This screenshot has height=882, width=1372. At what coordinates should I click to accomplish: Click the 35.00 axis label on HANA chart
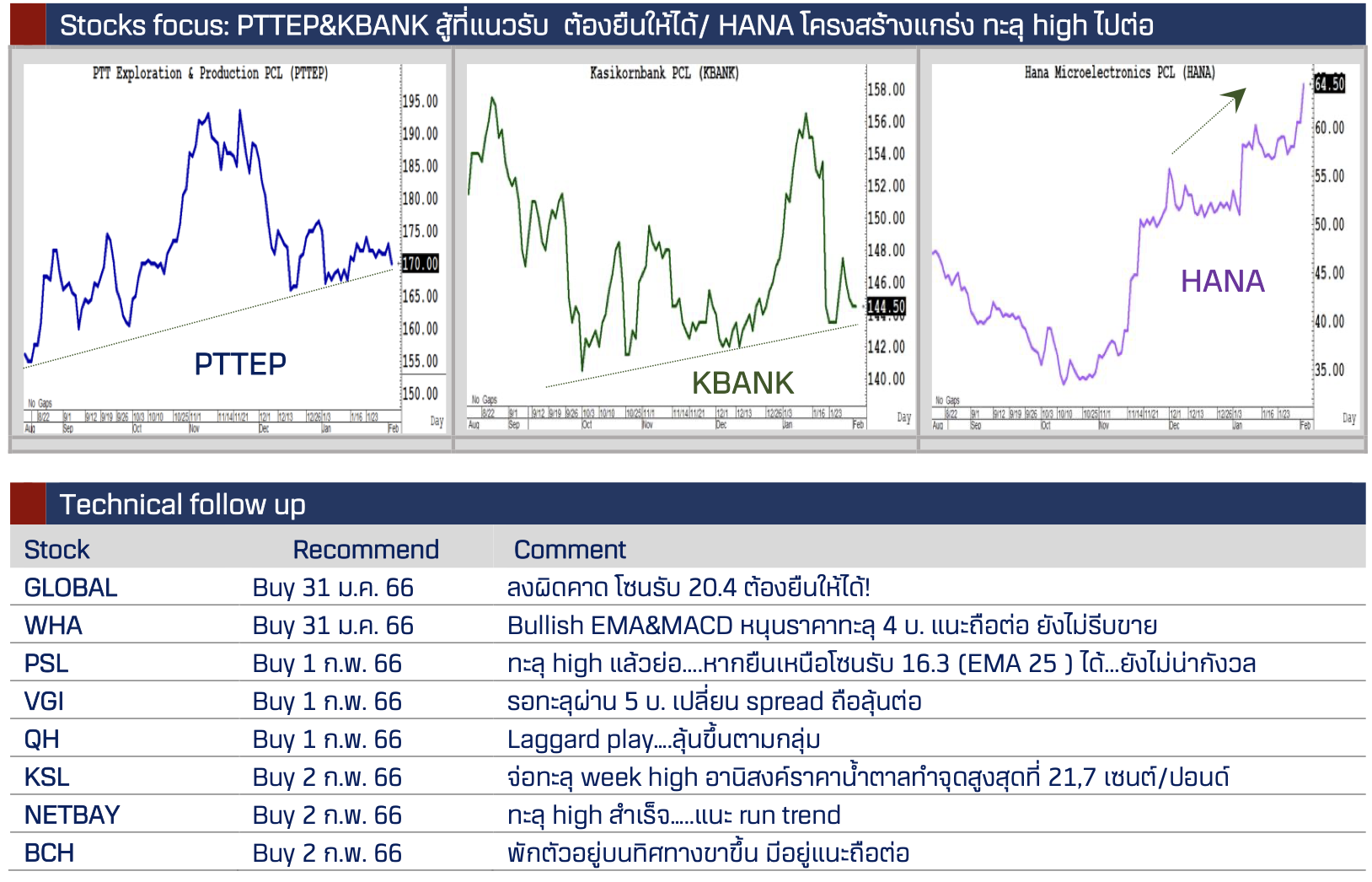pos(1330,370)
